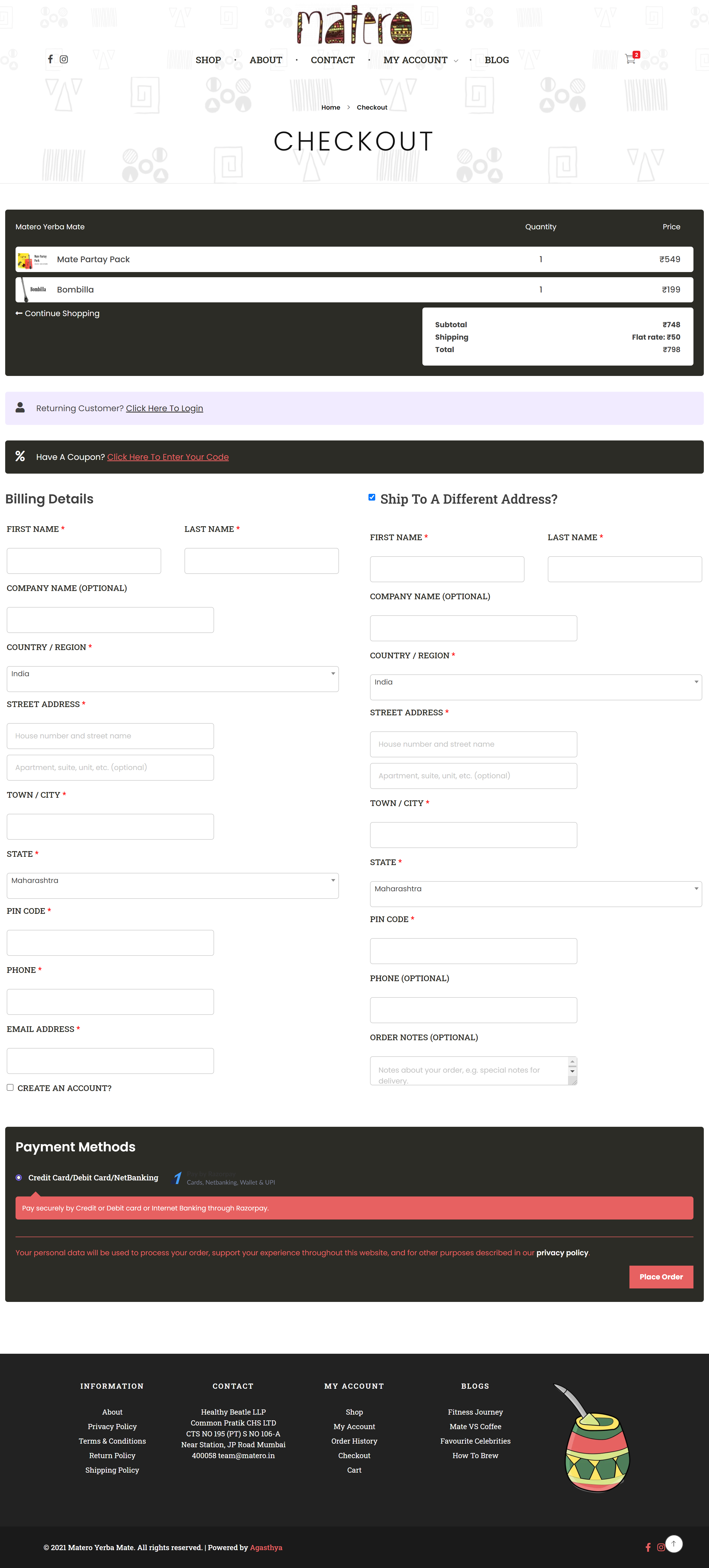Click the Bombilla product thumbnail
This screenshot has width=709, height=1568.
point(32,290)
